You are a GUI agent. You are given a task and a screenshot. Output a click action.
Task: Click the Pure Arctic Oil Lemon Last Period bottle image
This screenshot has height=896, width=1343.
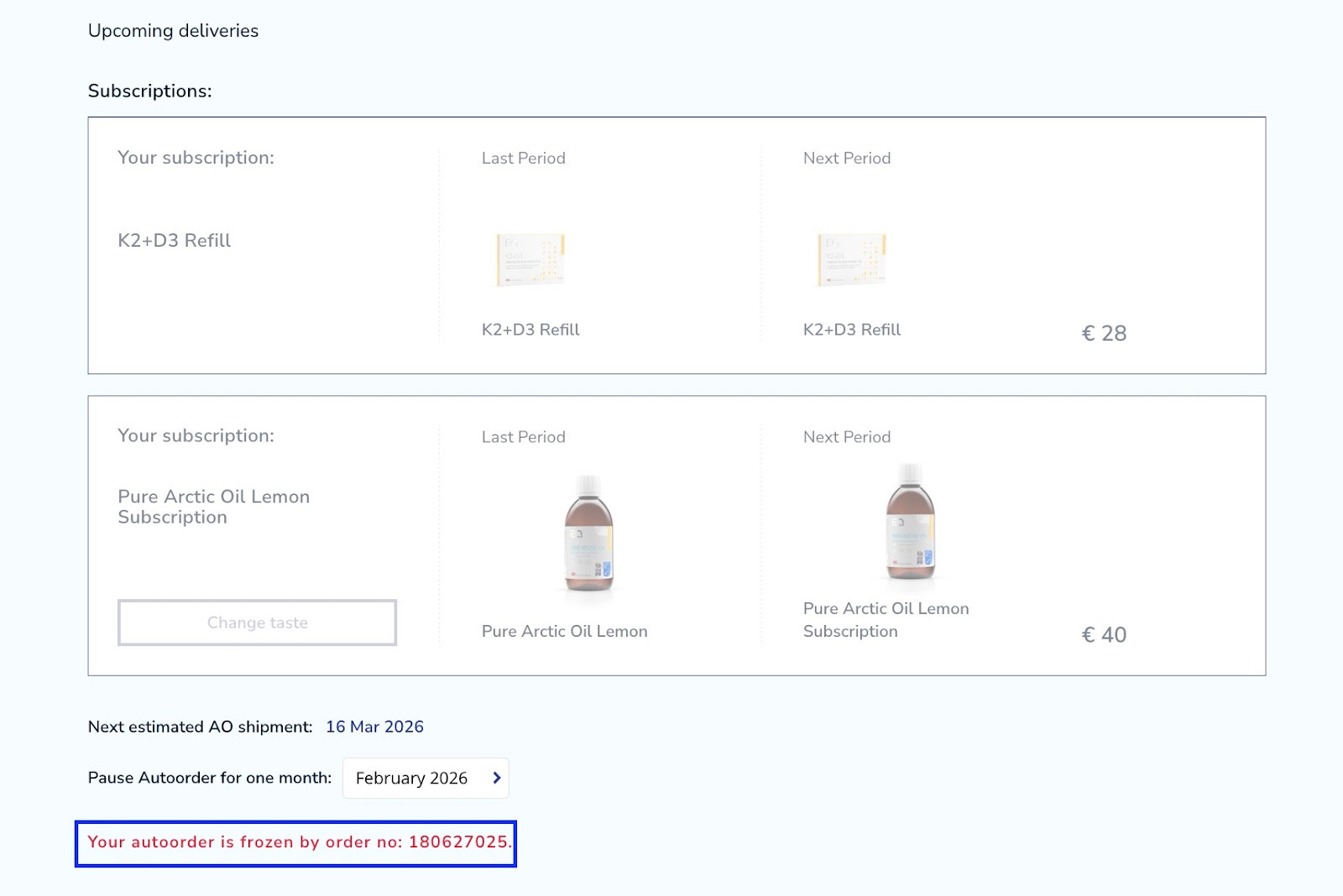click(x=588, y=534)
